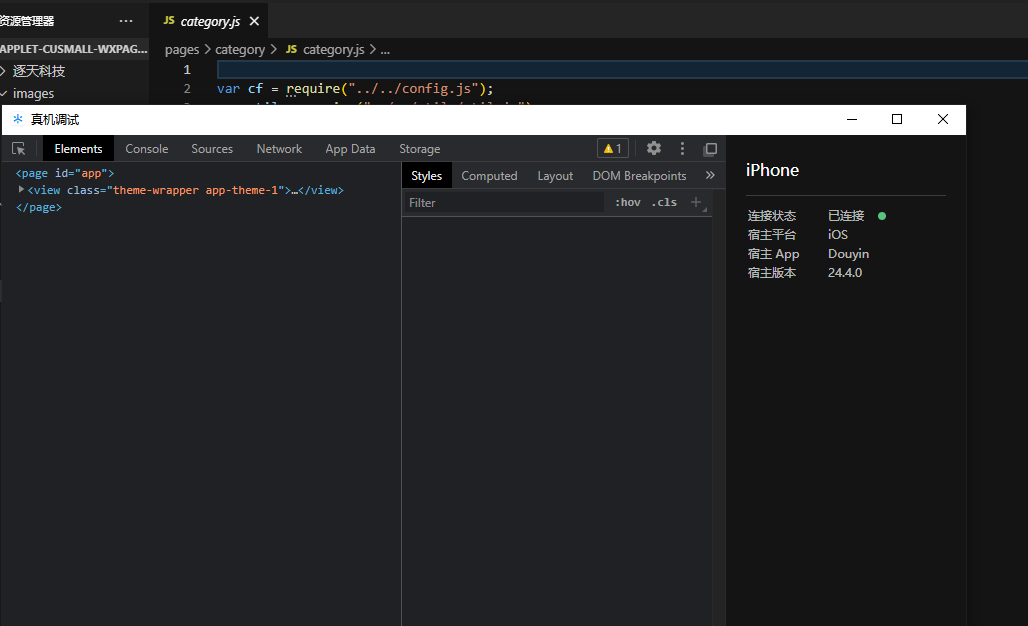The height and width of the screenshot is (626, 1028).
Task: Expand the 逐天科技 folder
Action: (x=5, y=71)
